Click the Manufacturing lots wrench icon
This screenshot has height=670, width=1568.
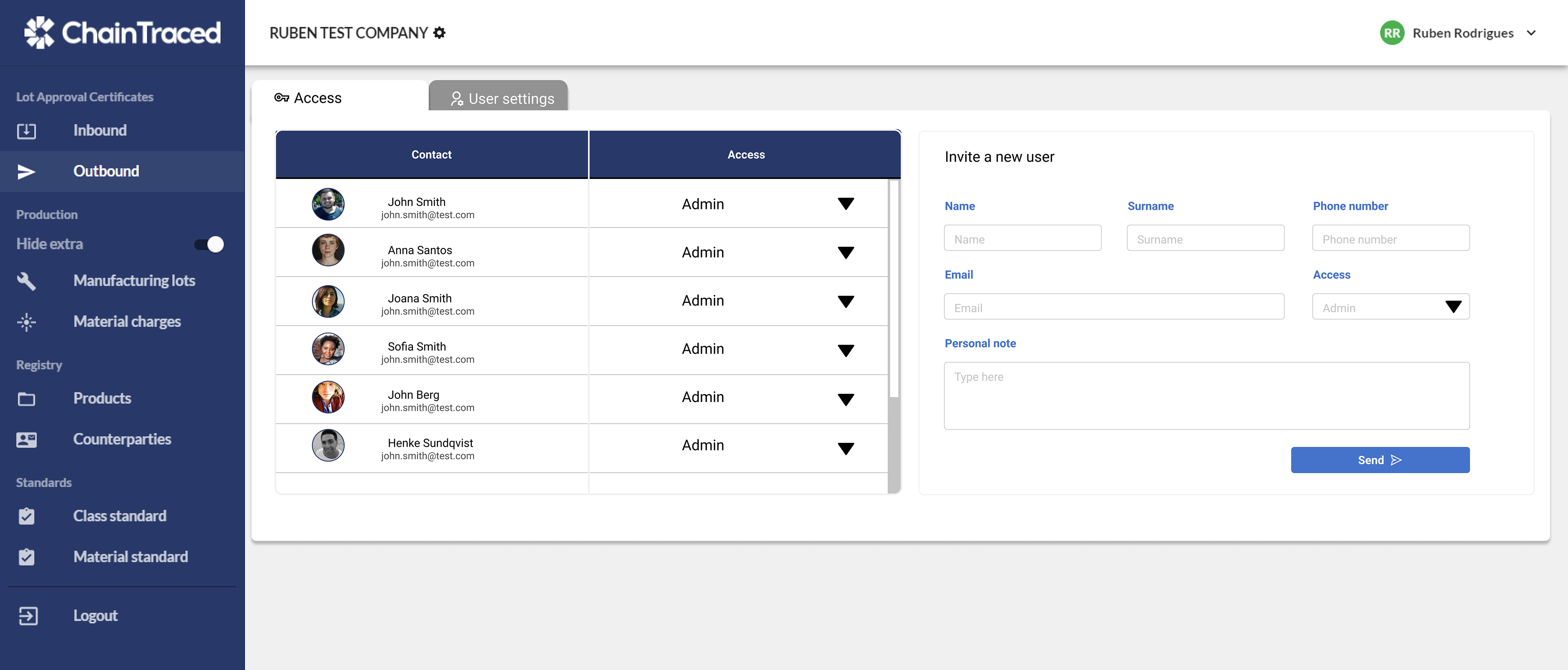tap(26, 281)
